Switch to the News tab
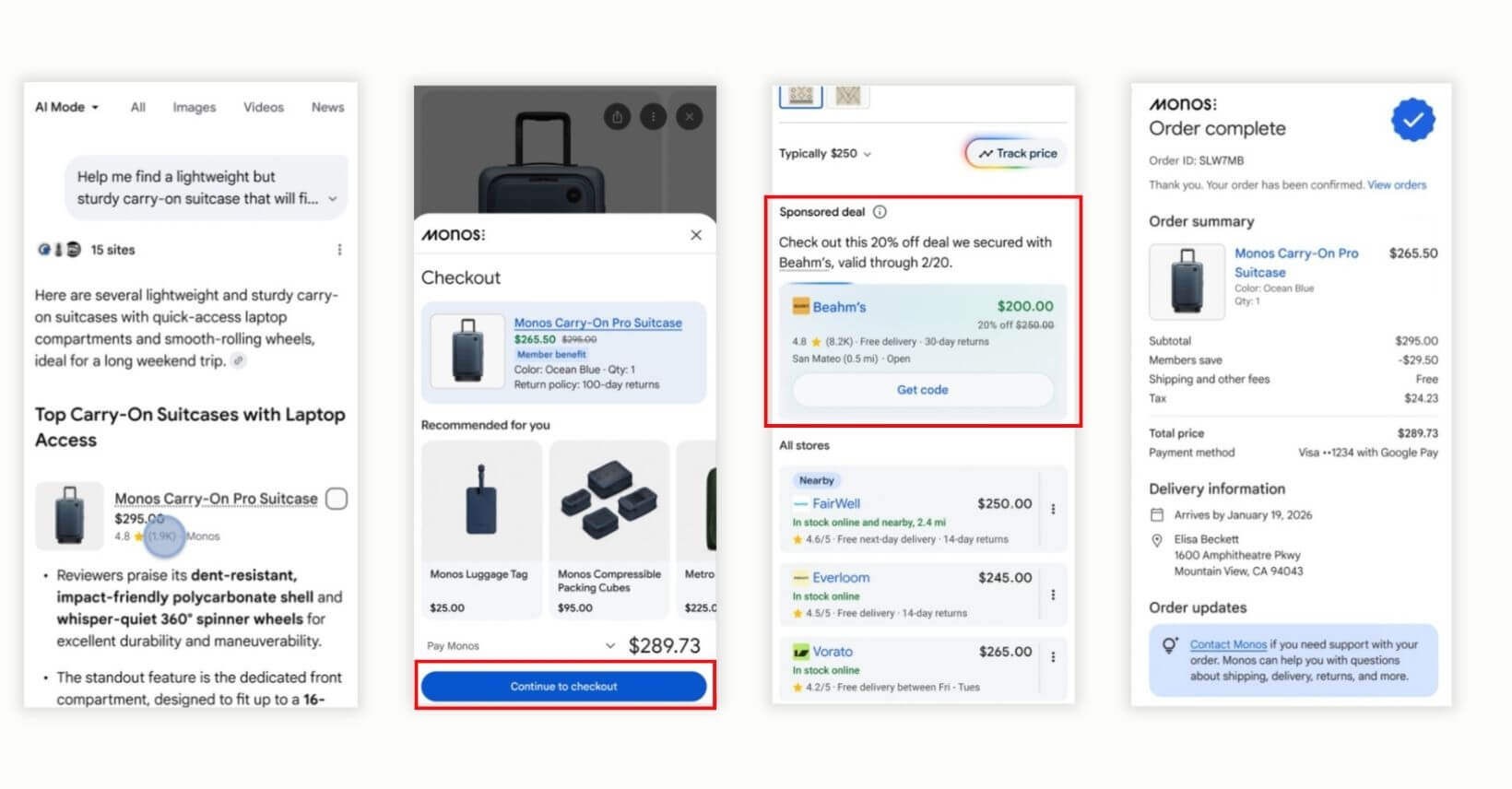 click(327, 107)
